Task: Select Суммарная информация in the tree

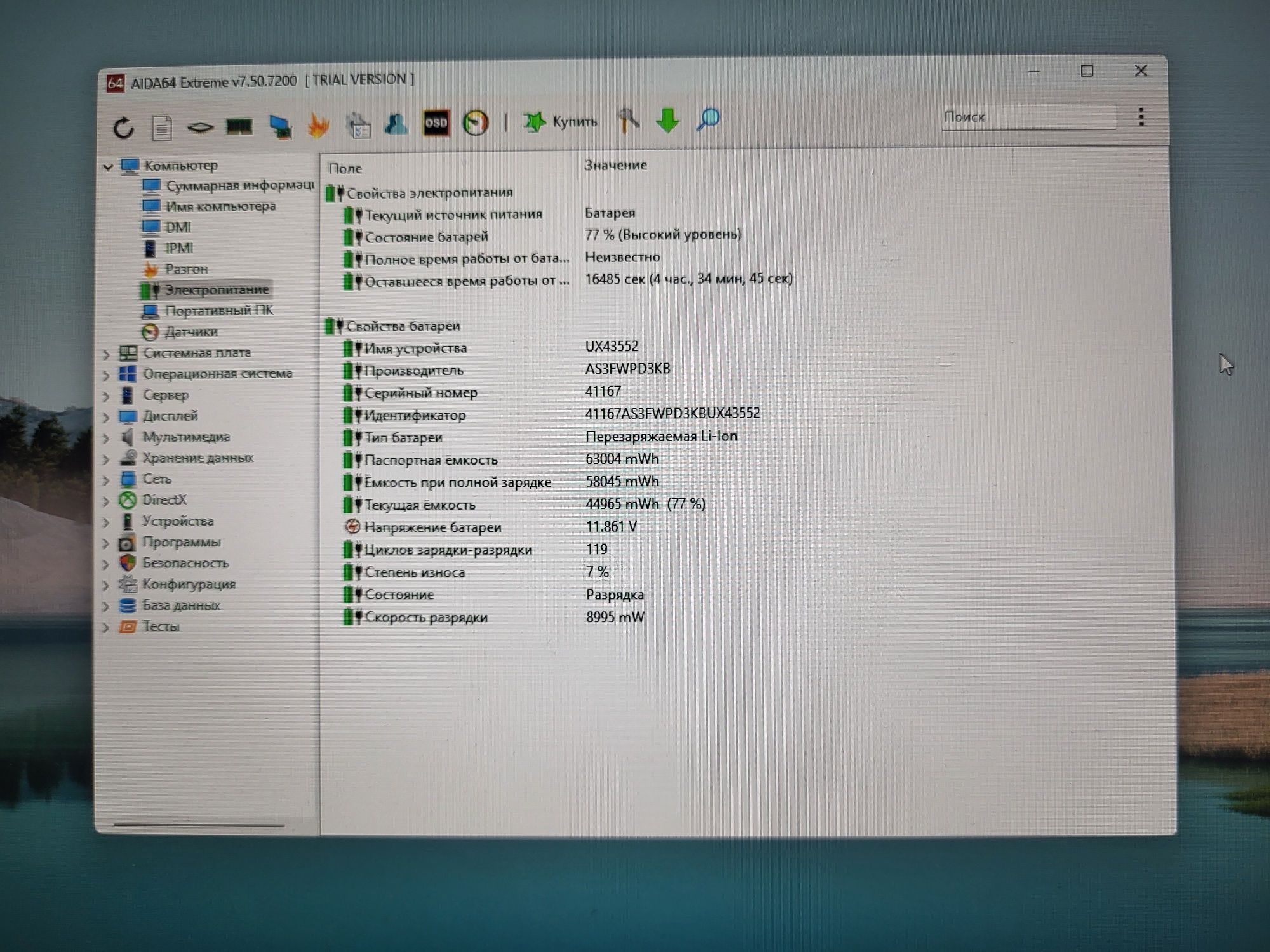Action: (x=228, y=185)
